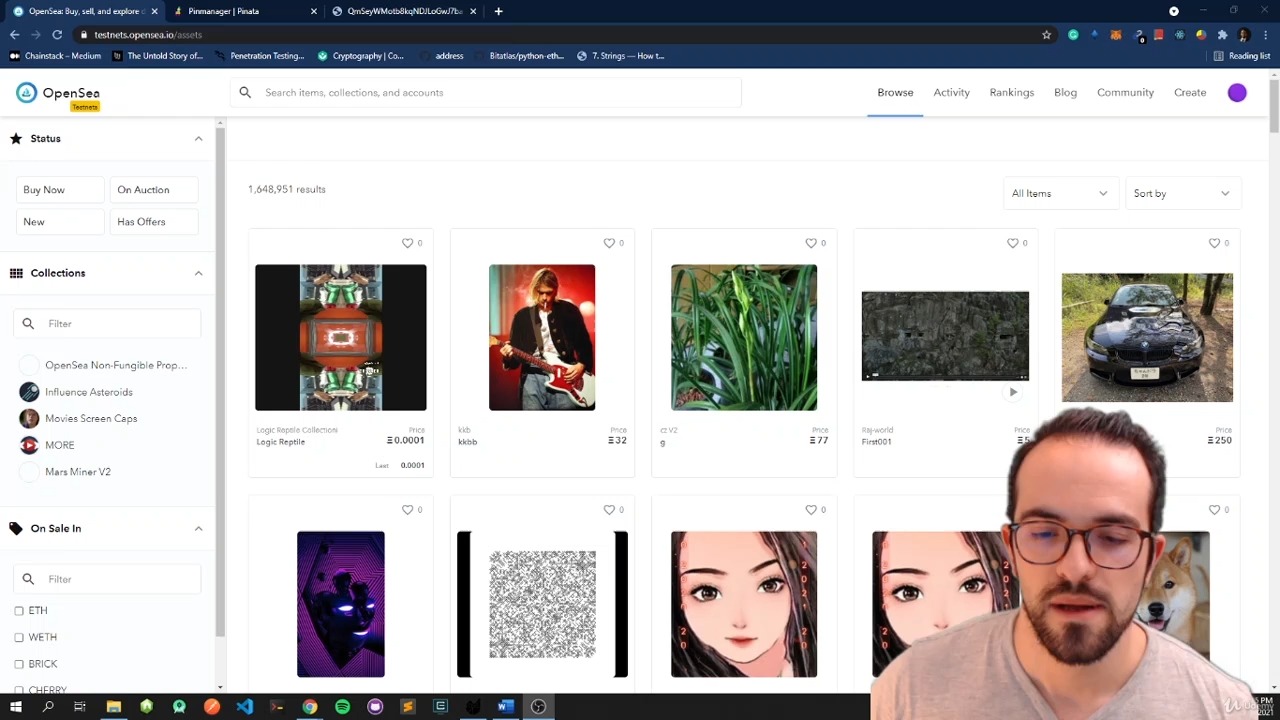Viewport: 1280px width, 720px height.
Task: Play the First001 video item
Action: (x=1013, y=392)
